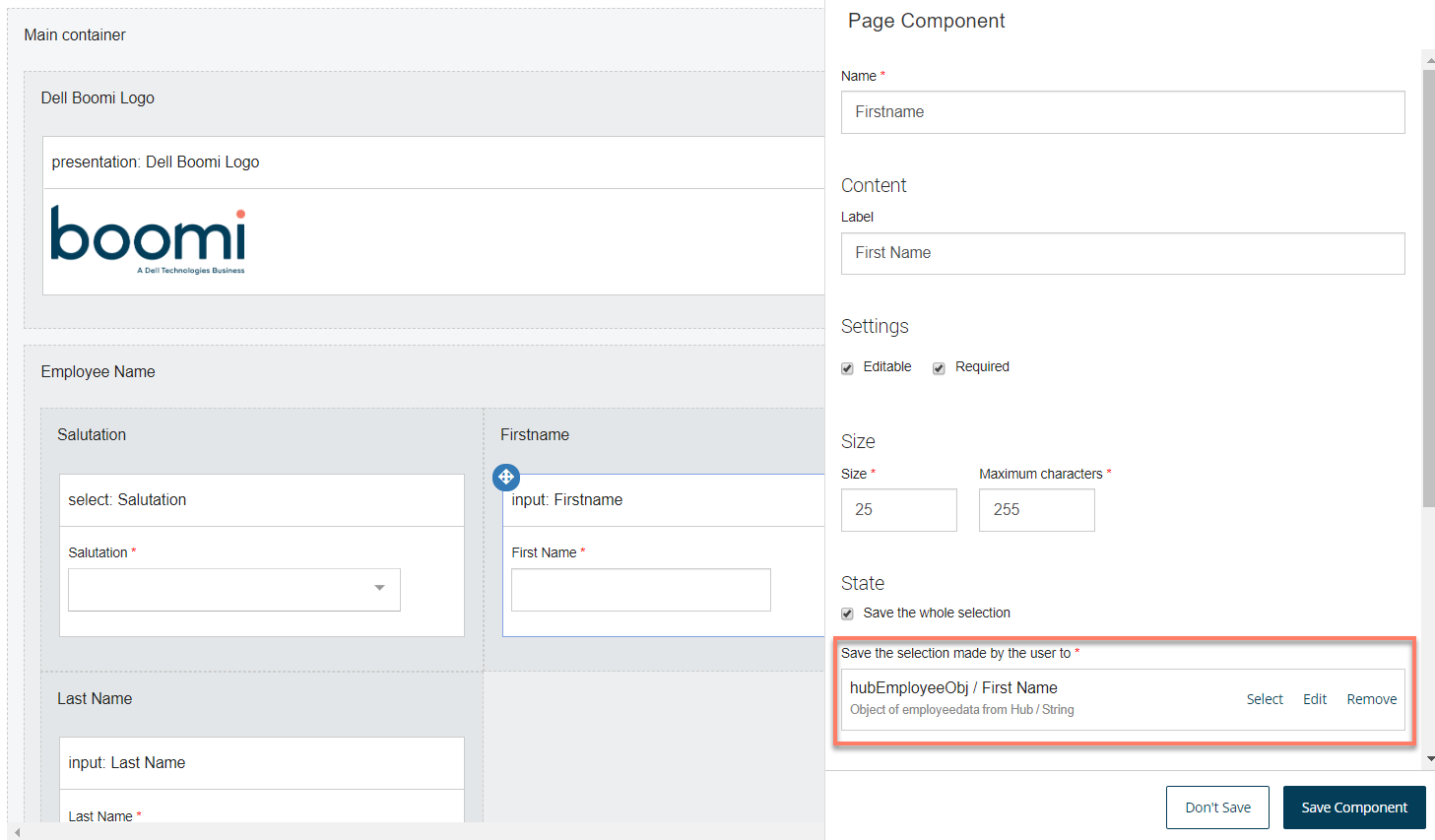This screenshot has width=1435, height=840.
Task: Uncheck 'Save the whole selection'
Action: pos(847,613)
